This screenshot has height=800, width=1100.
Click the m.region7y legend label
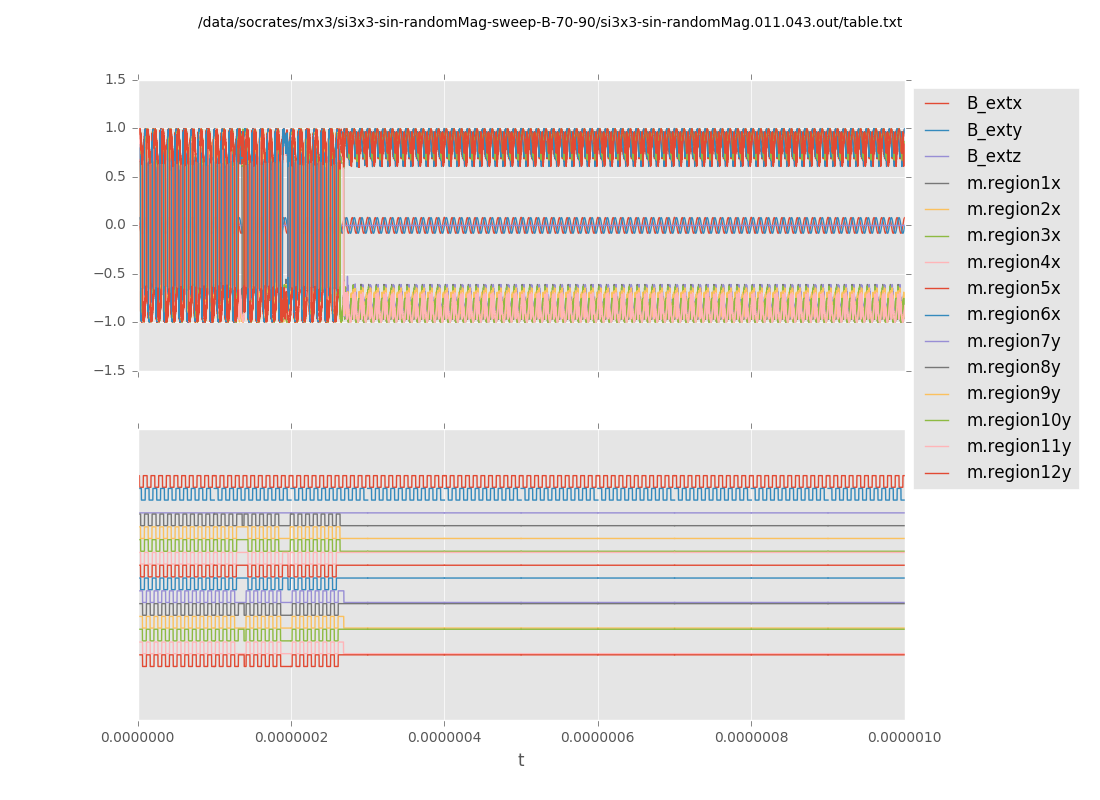point(1013,341)
